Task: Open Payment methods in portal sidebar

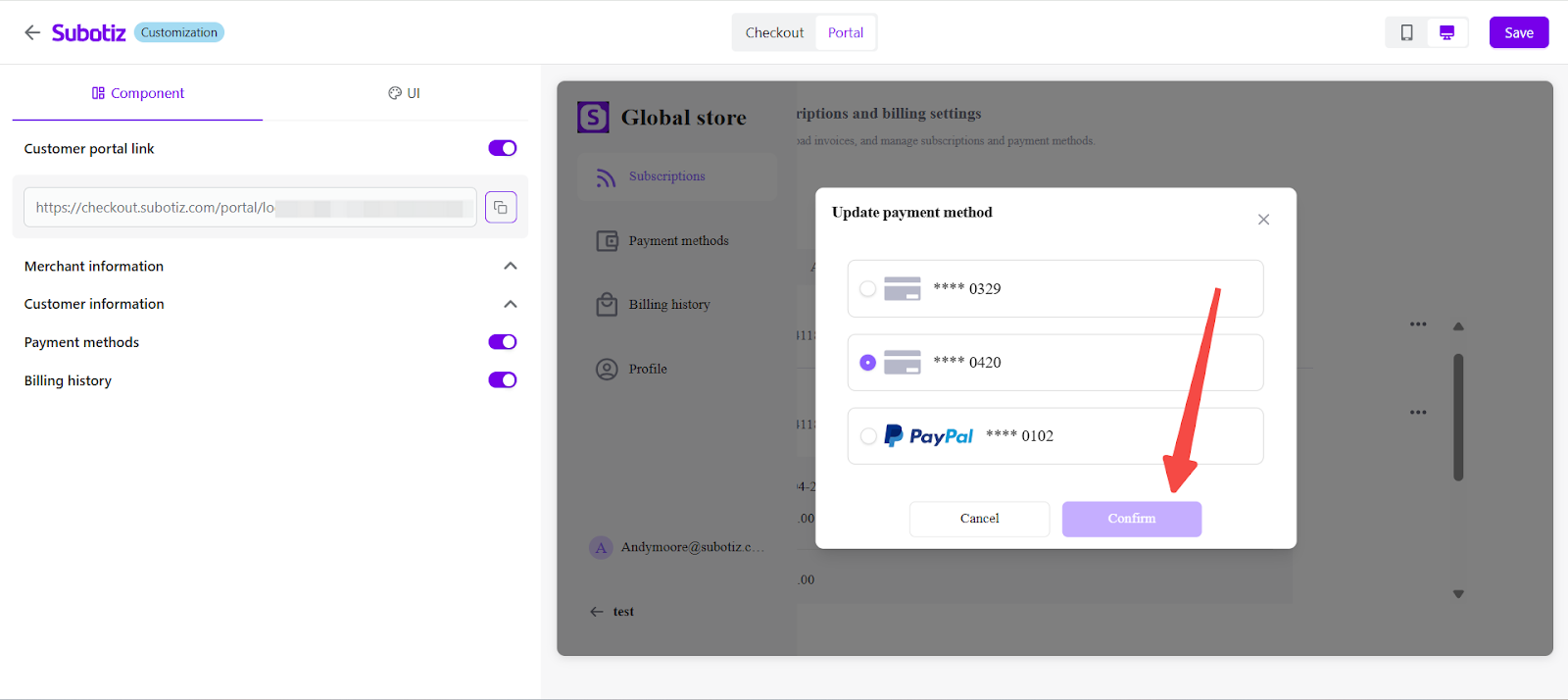Action: pos(678,241)
